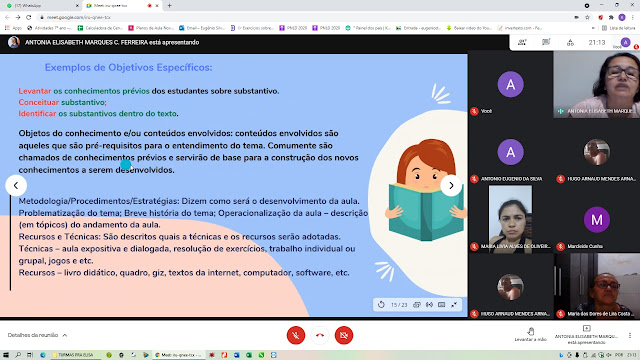Select Maria Livia Alves video tile
The height and width of the screenshot is (360, 640).
511,220
